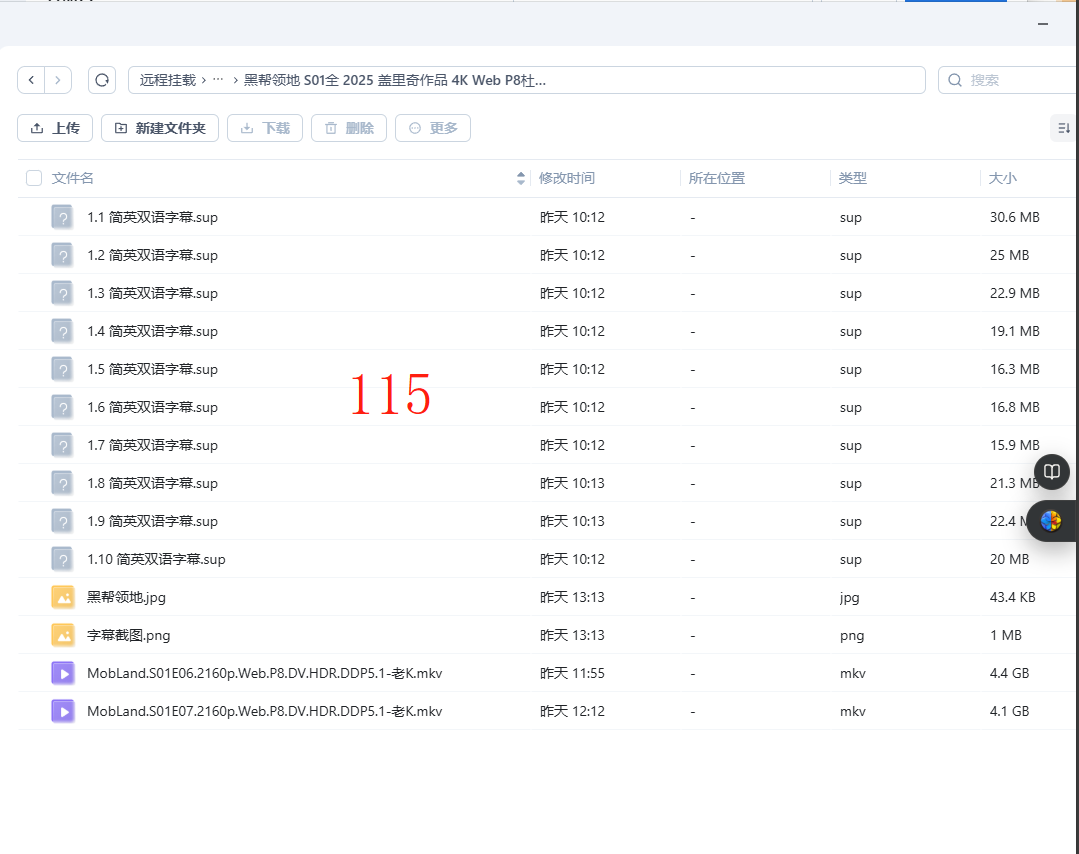Click file icon of 1.7 简英双语字幕.sup

tap(63, 445)
